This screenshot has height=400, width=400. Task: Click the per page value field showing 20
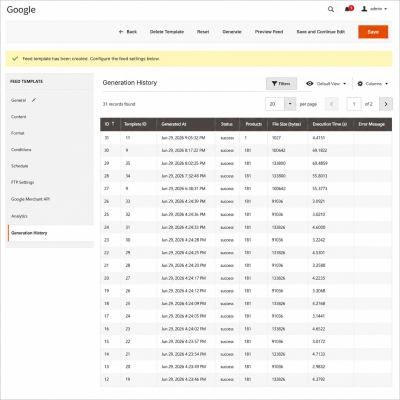pos(275,104)
